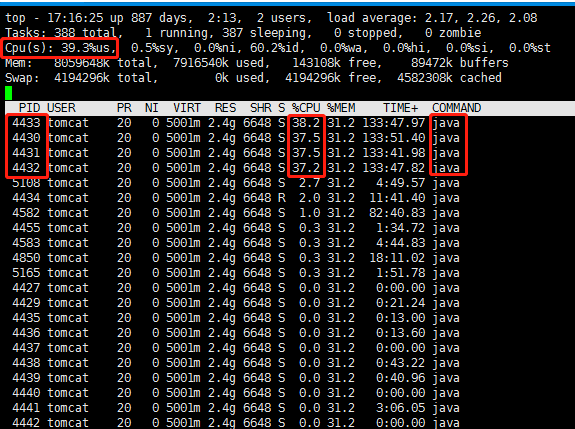575x429 pixels.
Task: Click the green terminal cursor block
Action: tap(9, 93)
